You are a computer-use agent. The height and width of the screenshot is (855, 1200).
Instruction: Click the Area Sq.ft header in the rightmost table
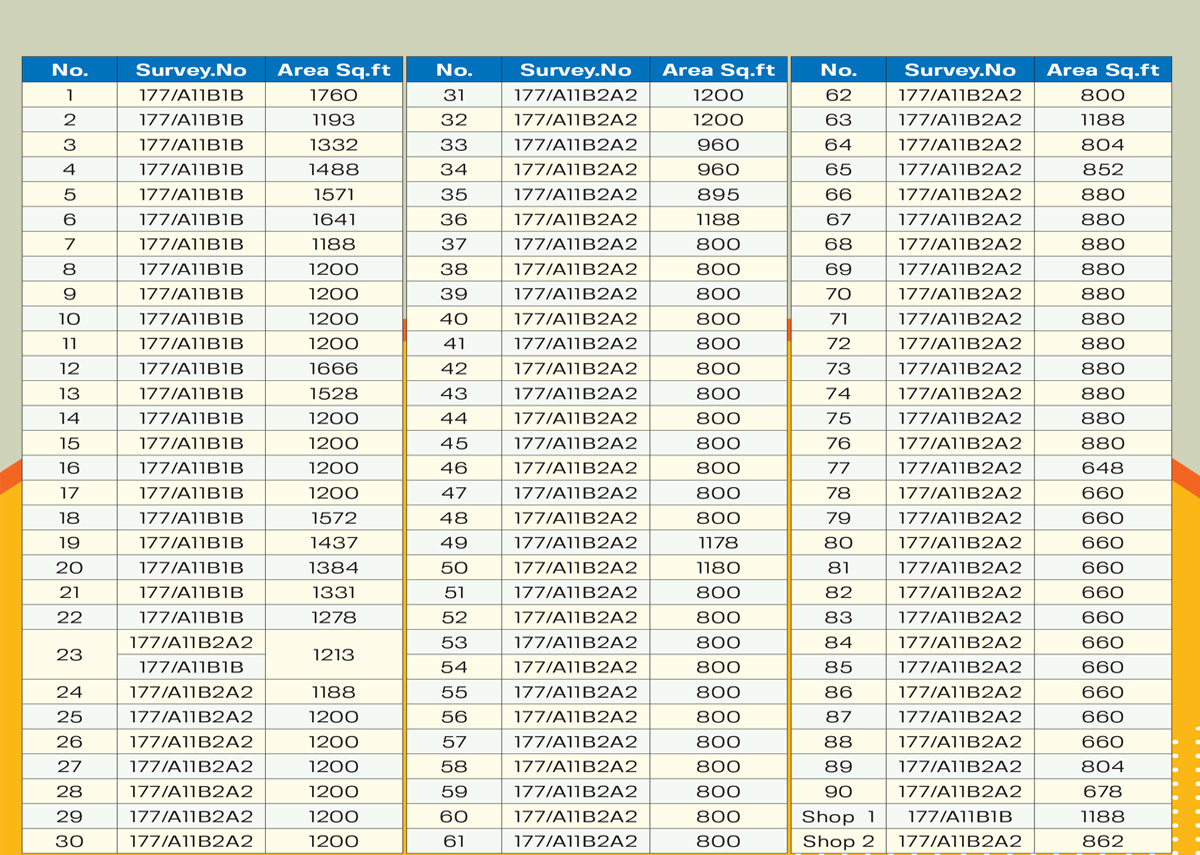coord(1102,70)
